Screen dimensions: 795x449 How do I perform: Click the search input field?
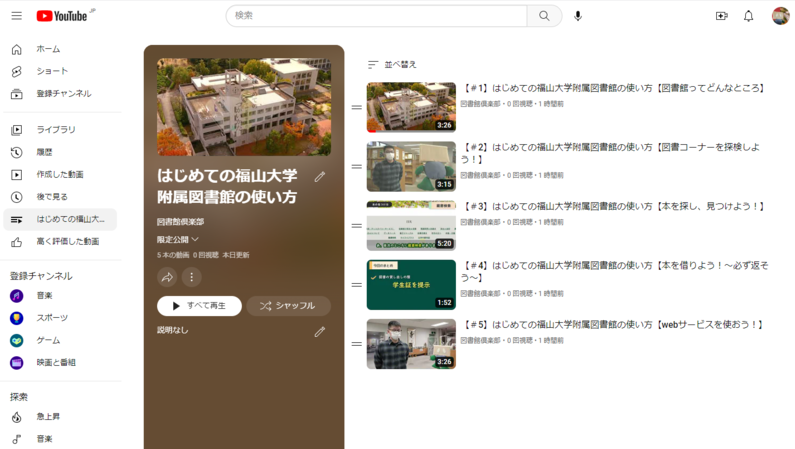point(376,16)
